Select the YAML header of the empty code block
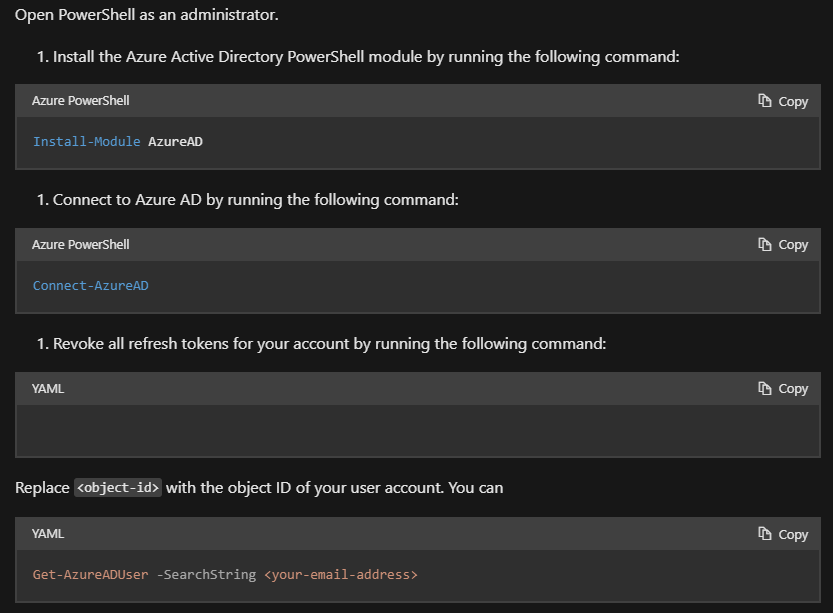833x613 pixels. click(47, 388)
